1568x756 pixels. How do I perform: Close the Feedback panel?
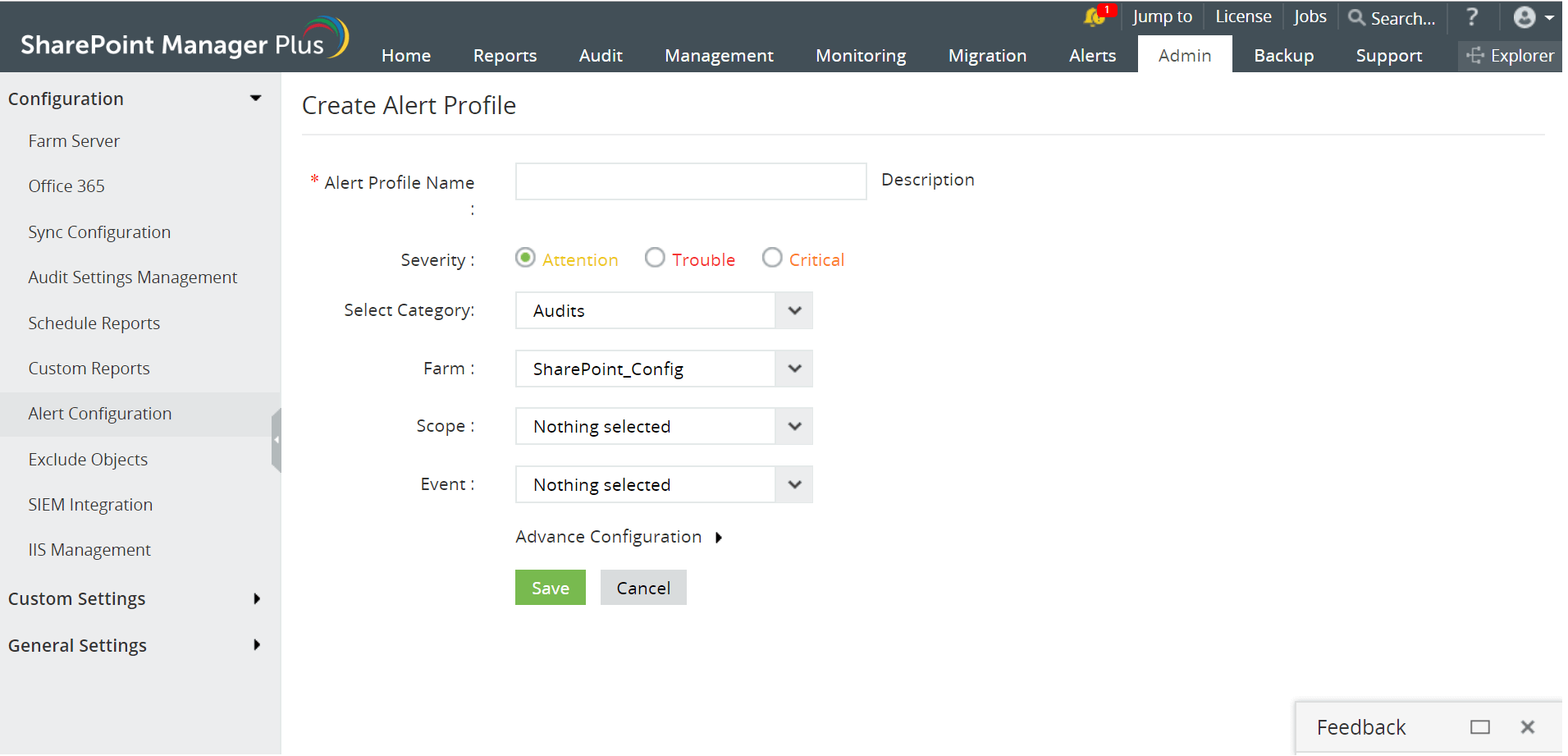[1527, 727]
